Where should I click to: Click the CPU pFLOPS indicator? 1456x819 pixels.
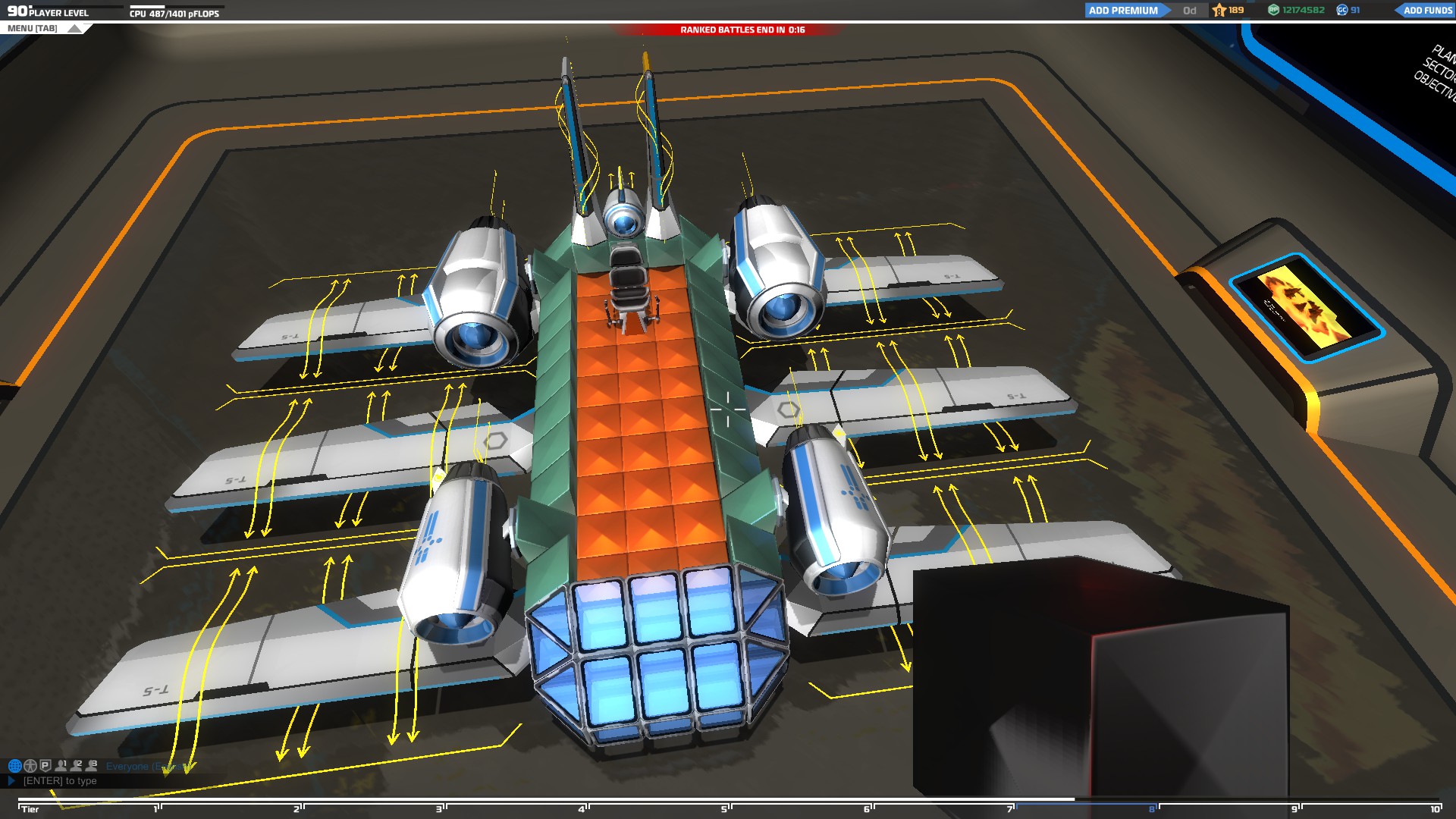pyautogui.click(x=174, y=14)
